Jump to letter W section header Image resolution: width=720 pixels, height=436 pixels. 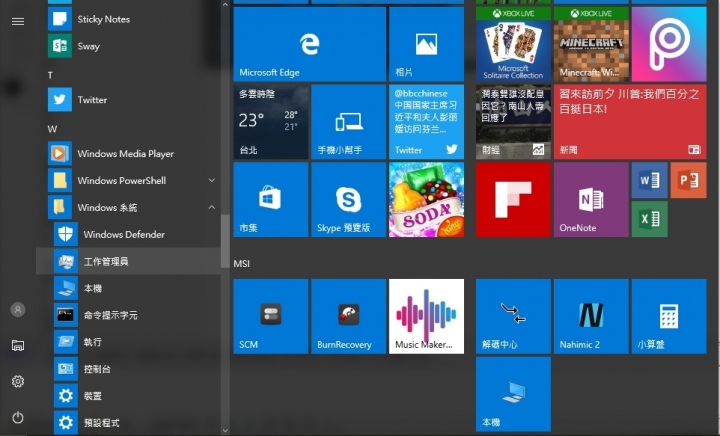[x=52, y=129]
